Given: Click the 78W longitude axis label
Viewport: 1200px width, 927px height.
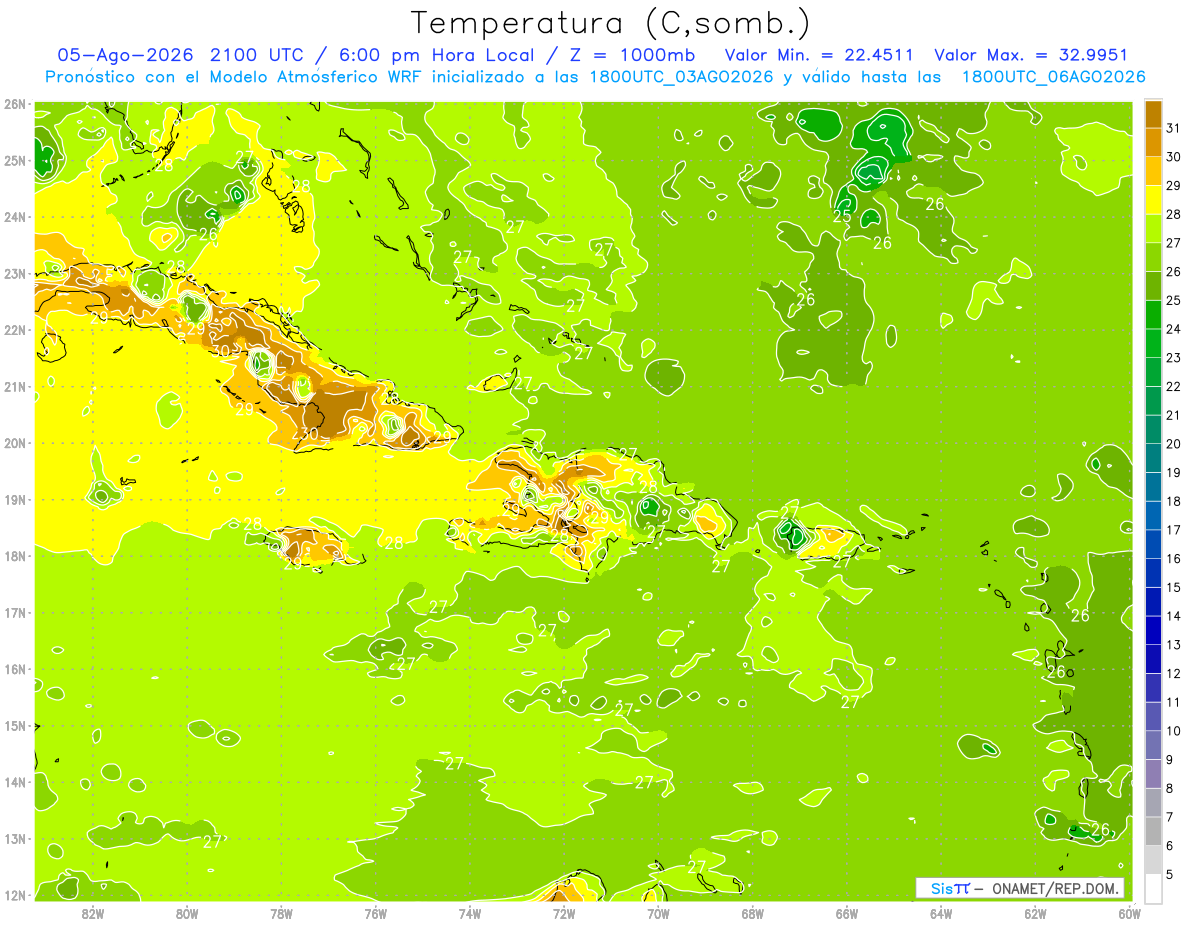Looking at the screenshot, I should pyautogui.click(x=281, y=913).
